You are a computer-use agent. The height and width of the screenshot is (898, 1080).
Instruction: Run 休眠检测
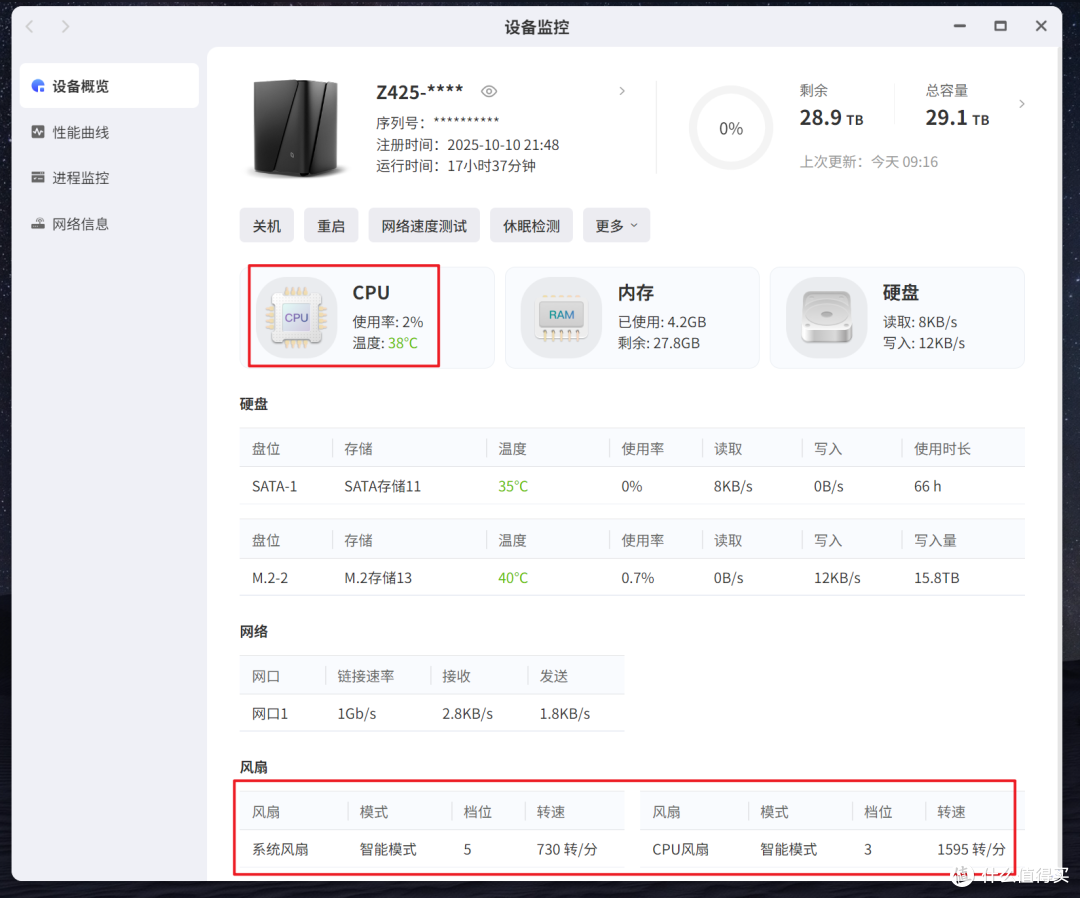(531, 226)
